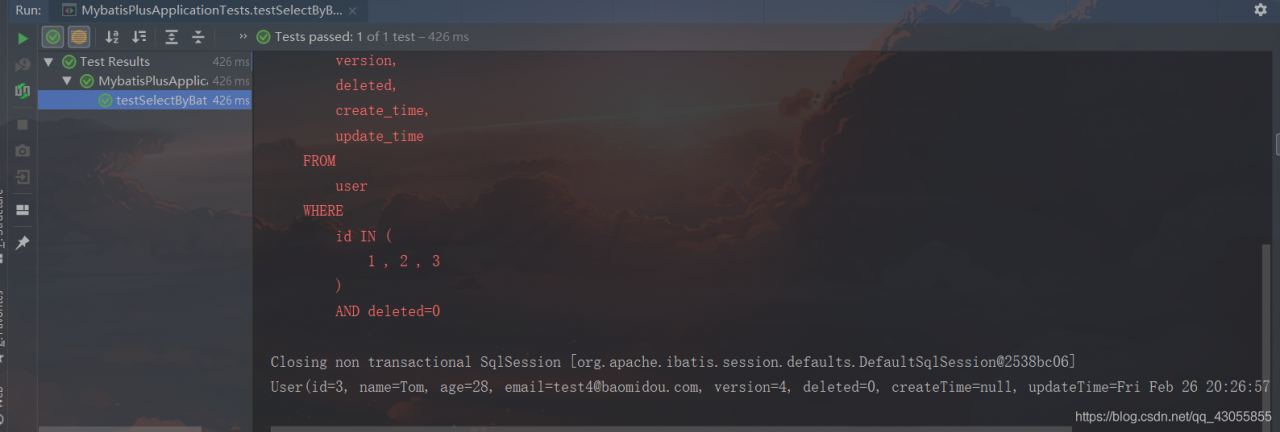Toggle the show passed tests filter

coord(53,37)
